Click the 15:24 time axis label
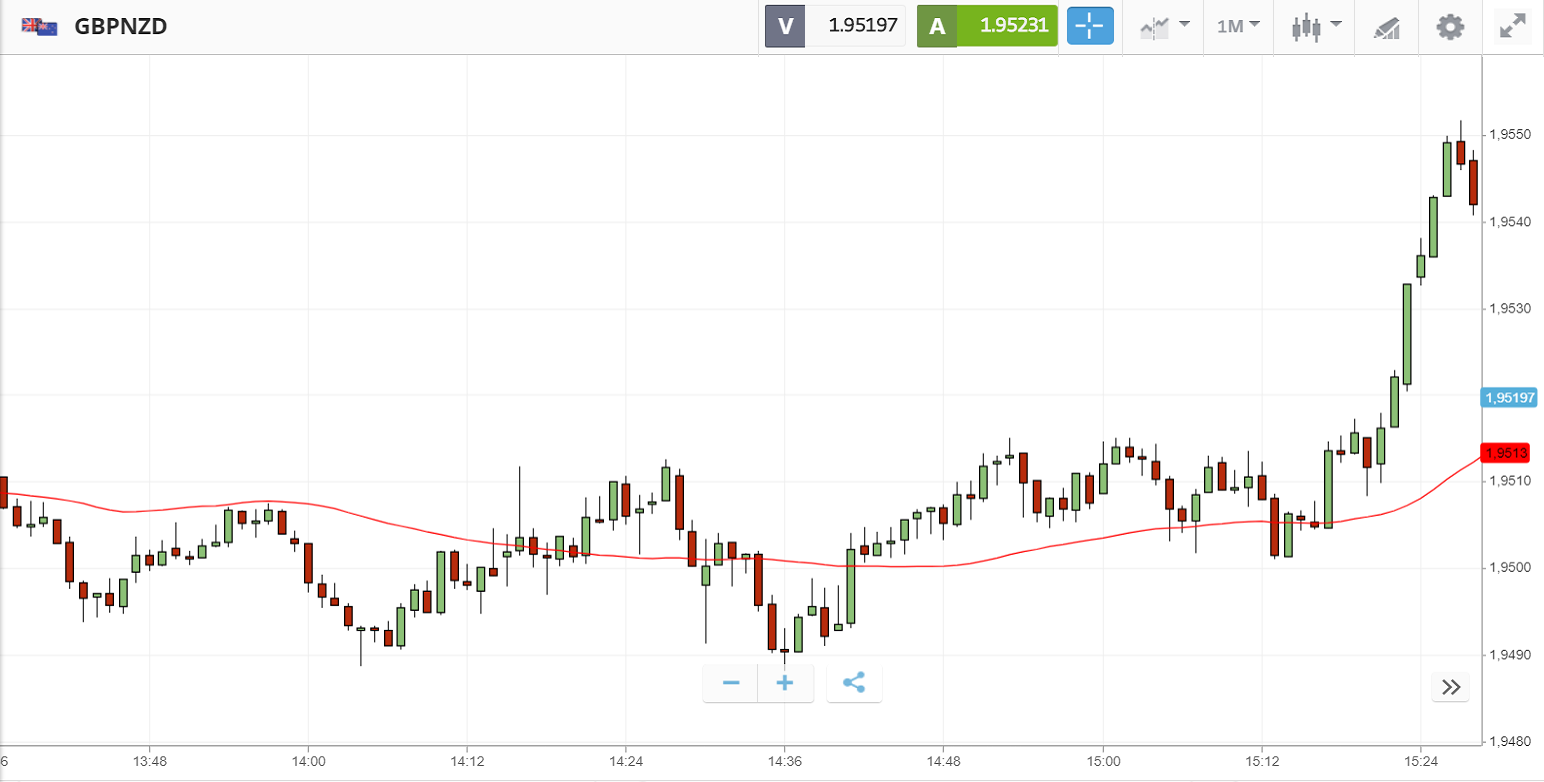Image resolution: width=1544 pixels, height=782 pixels. [1421, 761]
